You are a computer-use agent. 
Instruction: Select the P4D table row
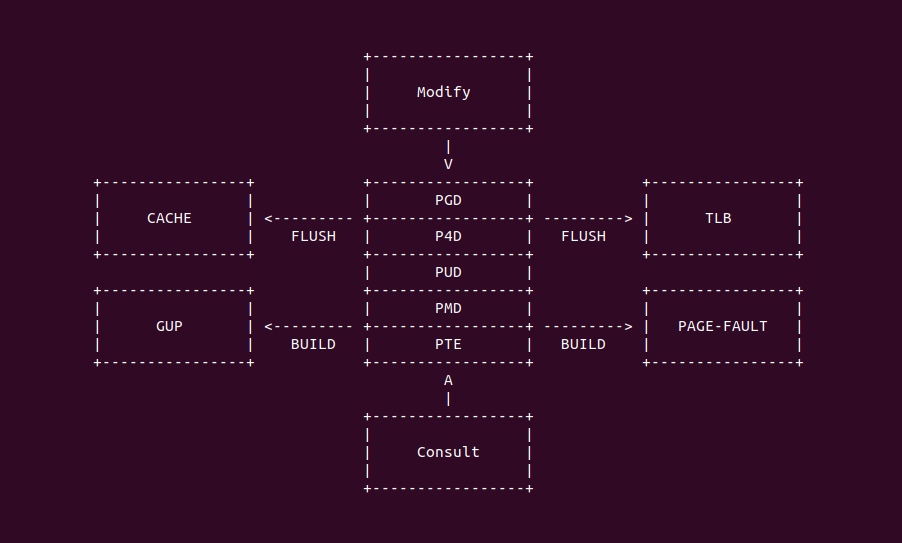pos(448,236)
